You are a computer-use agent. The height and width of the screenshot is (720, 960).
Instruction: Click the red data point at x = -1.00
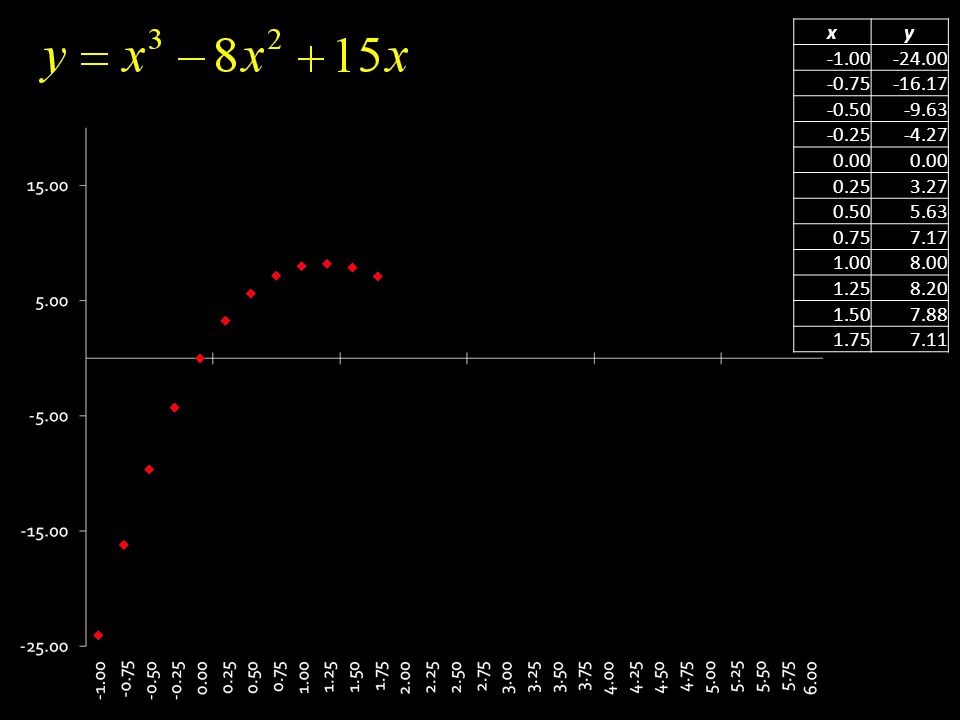point(98,636)
